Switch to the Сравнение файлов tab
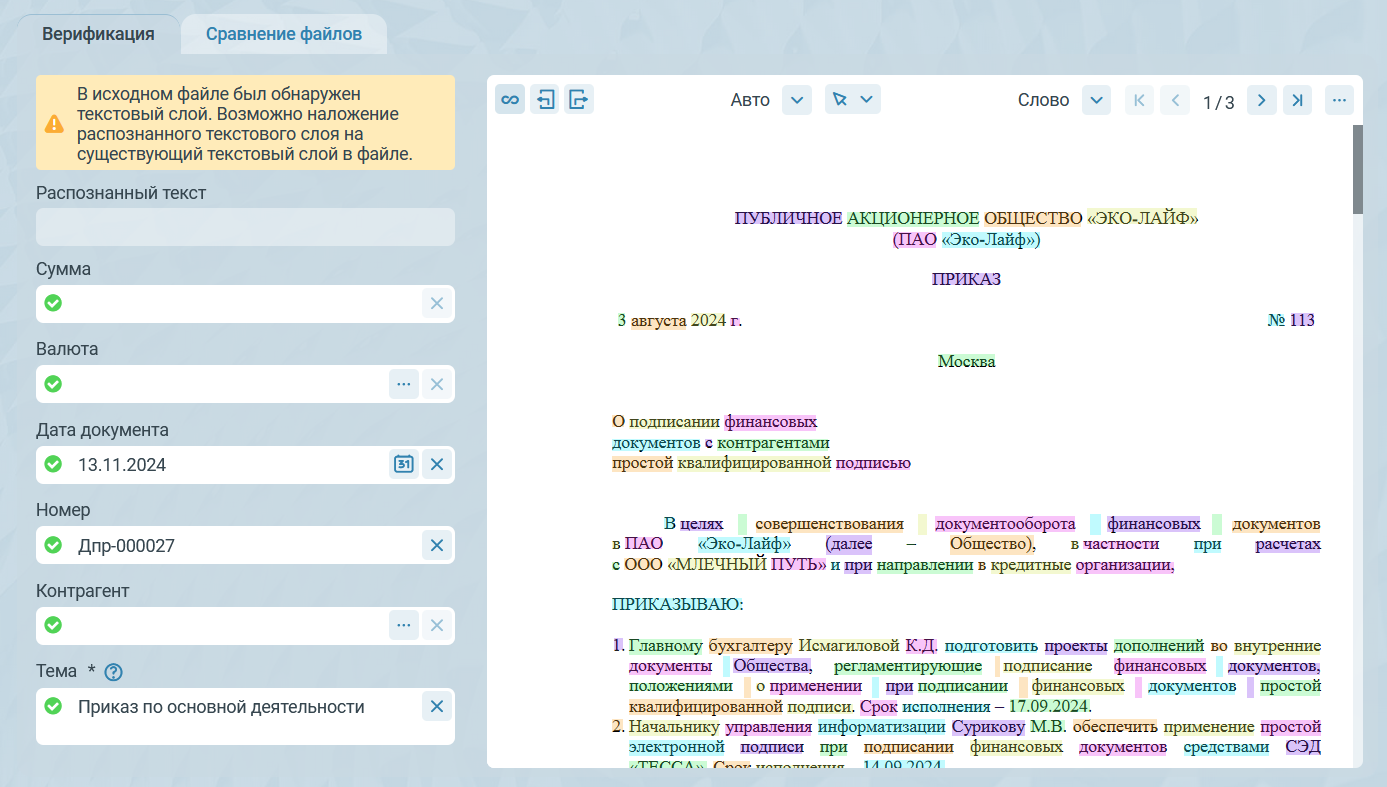 pos(284,35)
